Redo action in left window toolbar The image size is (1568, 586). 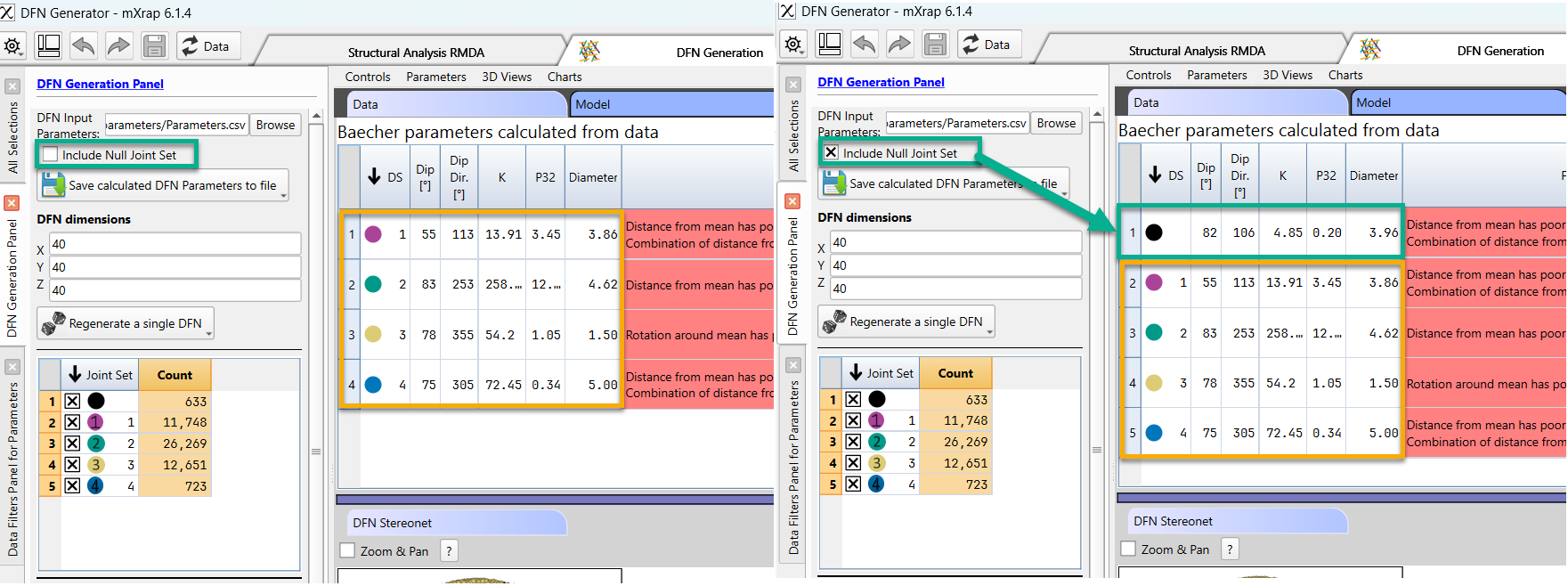pyautogui.click(x=118, y=45)
